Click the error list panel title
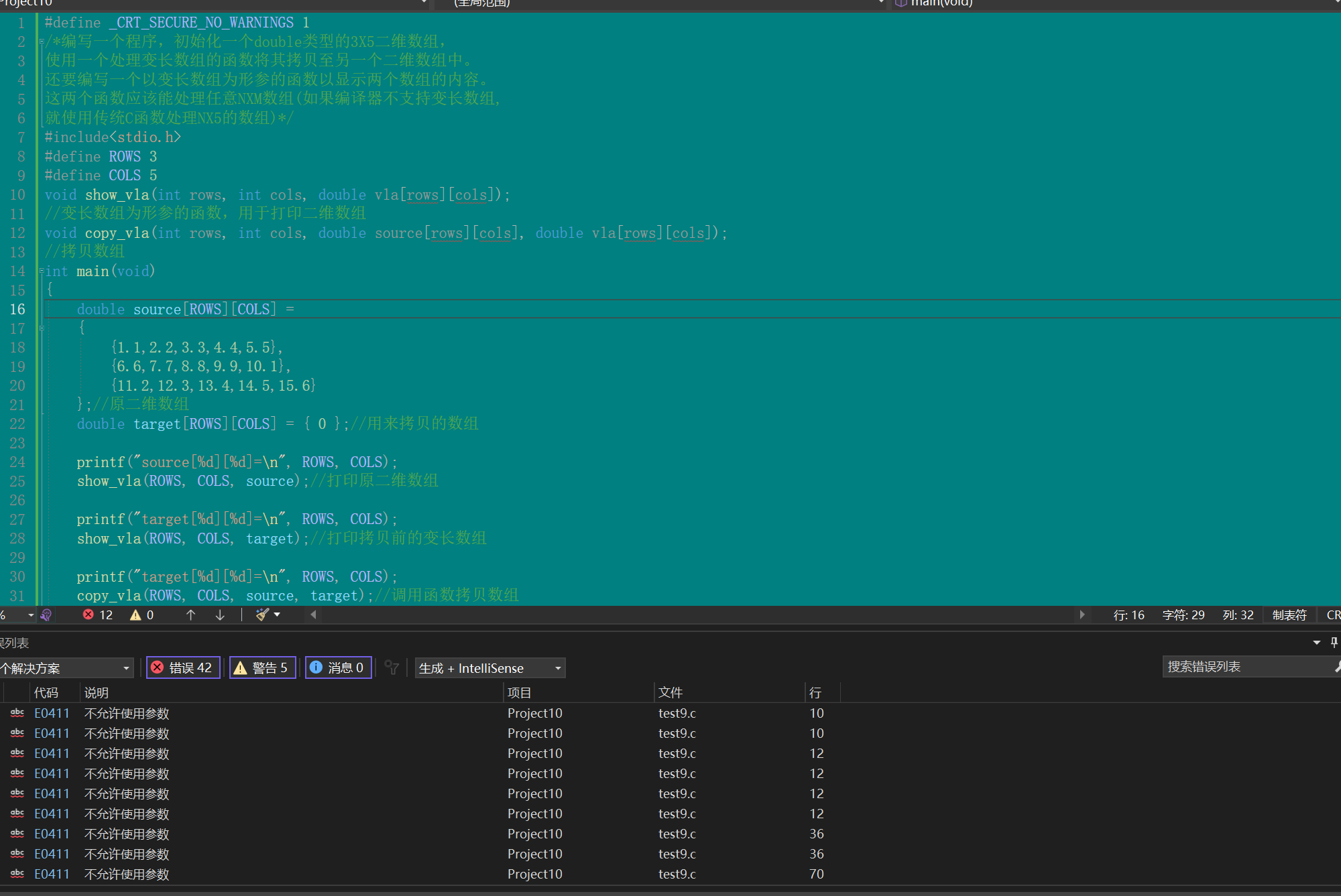The image size is (1341, 896). click(x=15, y=643)
